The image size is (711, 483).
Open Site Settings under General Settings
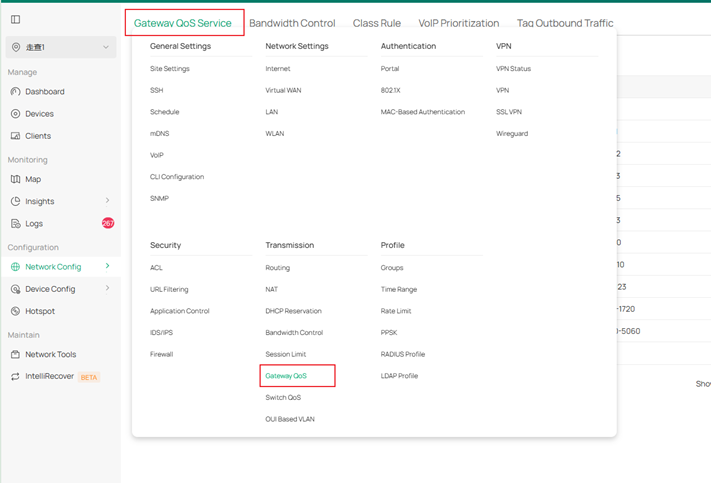(170, 68)
